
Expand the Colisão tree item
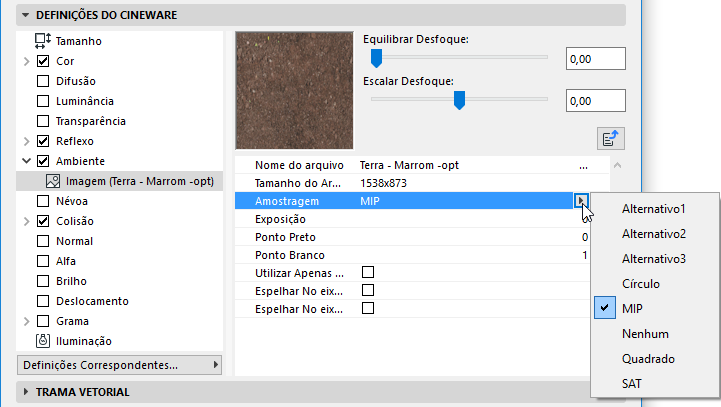pos(26,221)
